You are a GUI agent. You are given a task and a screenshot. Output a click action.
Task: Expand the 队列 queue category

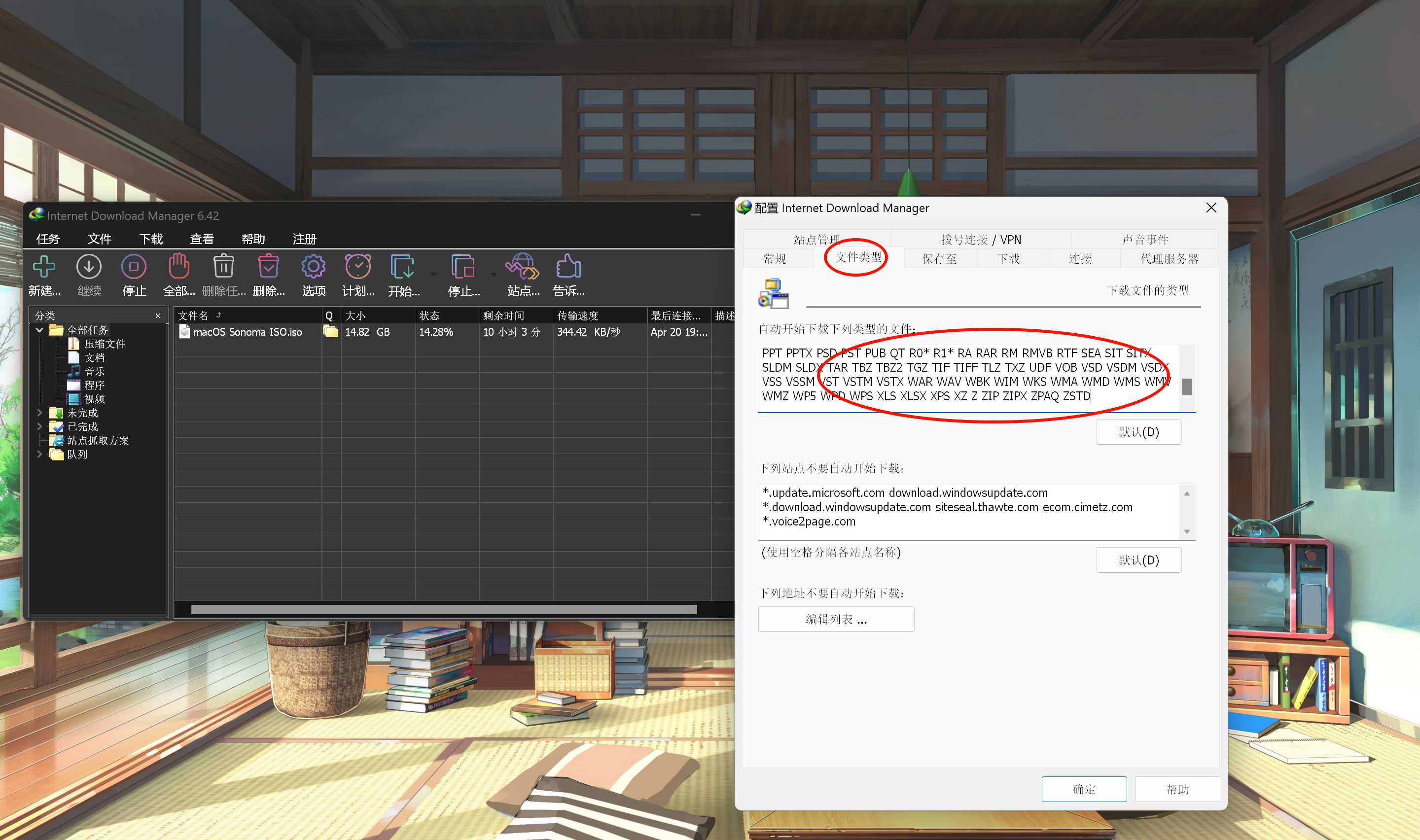[x=39, y=454]
